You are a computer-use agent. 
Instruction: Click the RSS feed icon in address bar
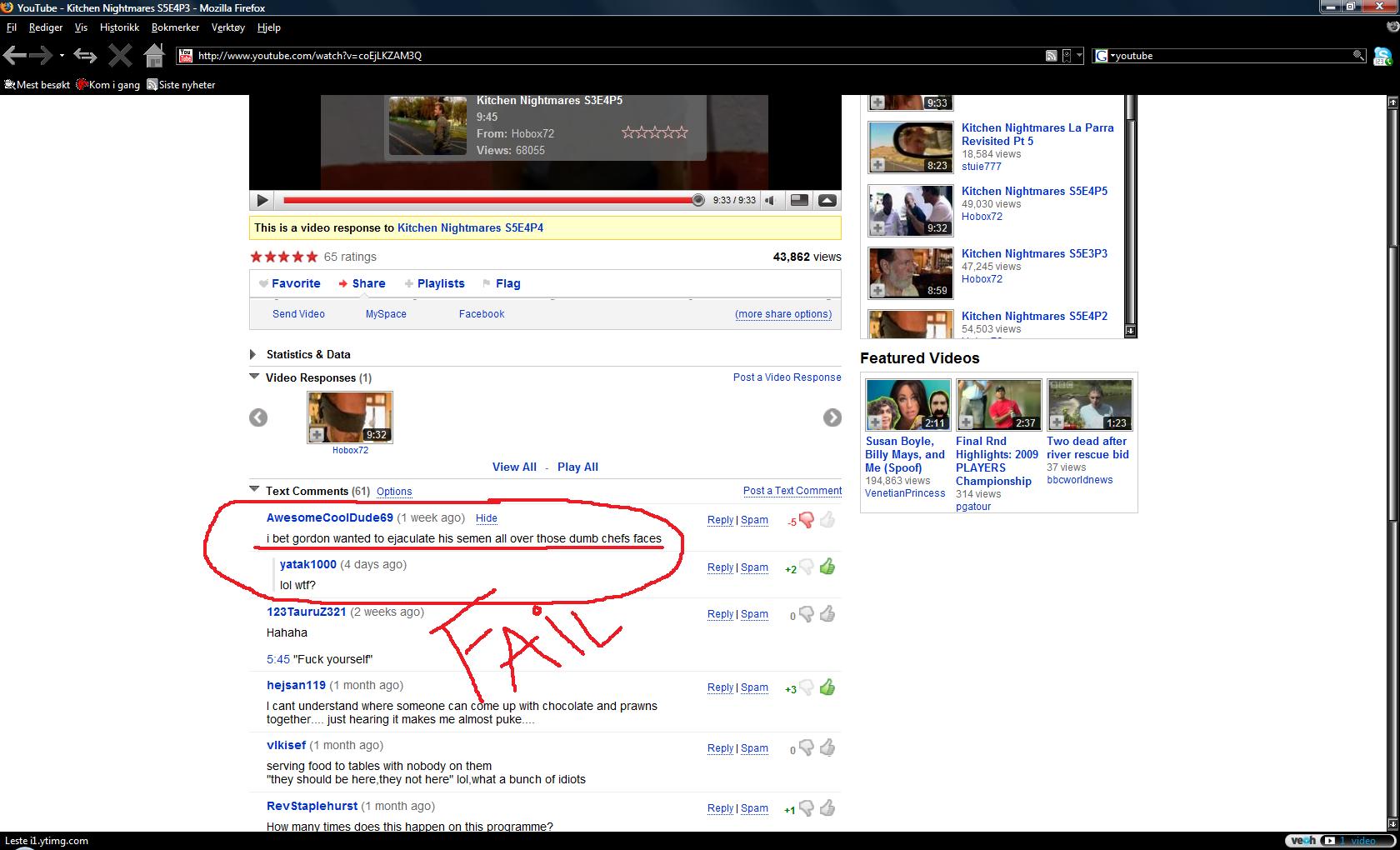tap(1052, 56)
